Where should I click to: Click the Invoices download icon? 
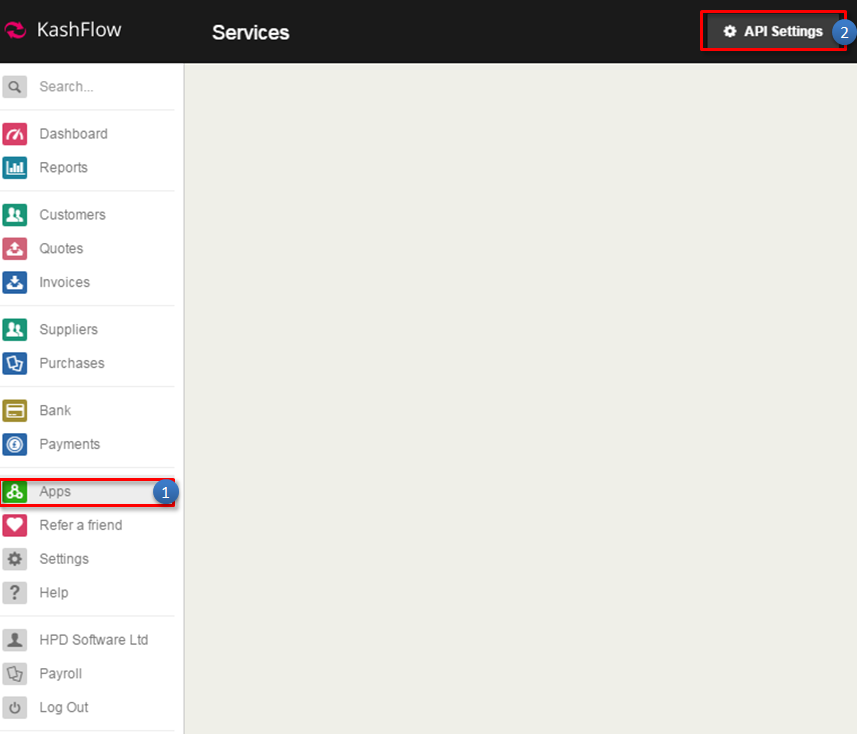point(15,283)
